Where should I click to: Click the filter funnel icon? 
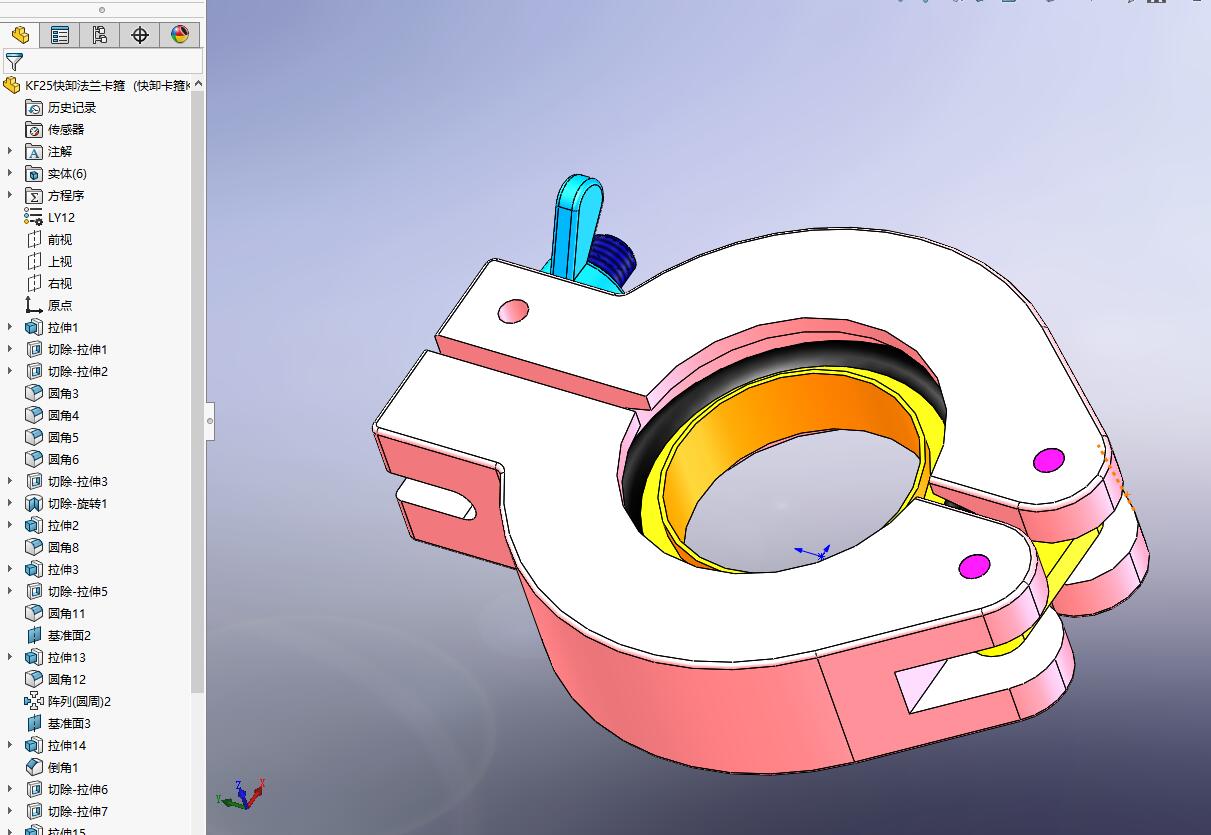(14, 62)
